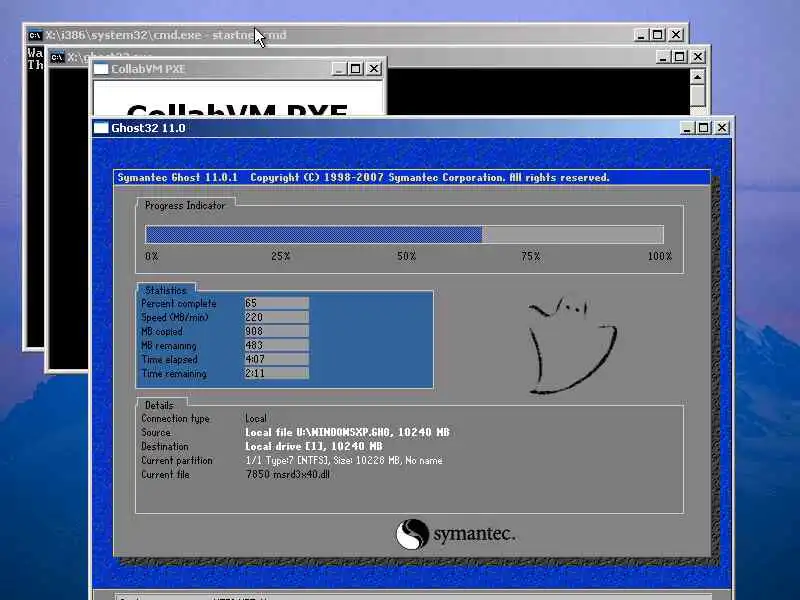The height and width of the screenshot is (600, 800).
Task: Click the Percent complete label
Action: click(179, 304)
